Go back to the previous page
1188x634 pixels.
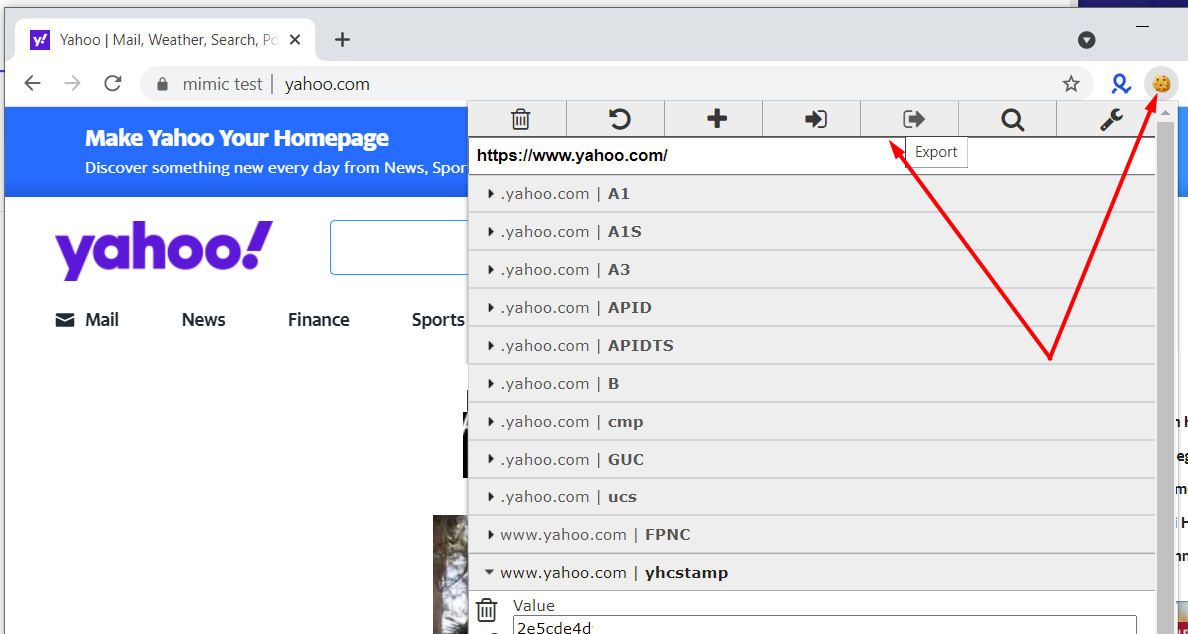click(x=33, y=83)
